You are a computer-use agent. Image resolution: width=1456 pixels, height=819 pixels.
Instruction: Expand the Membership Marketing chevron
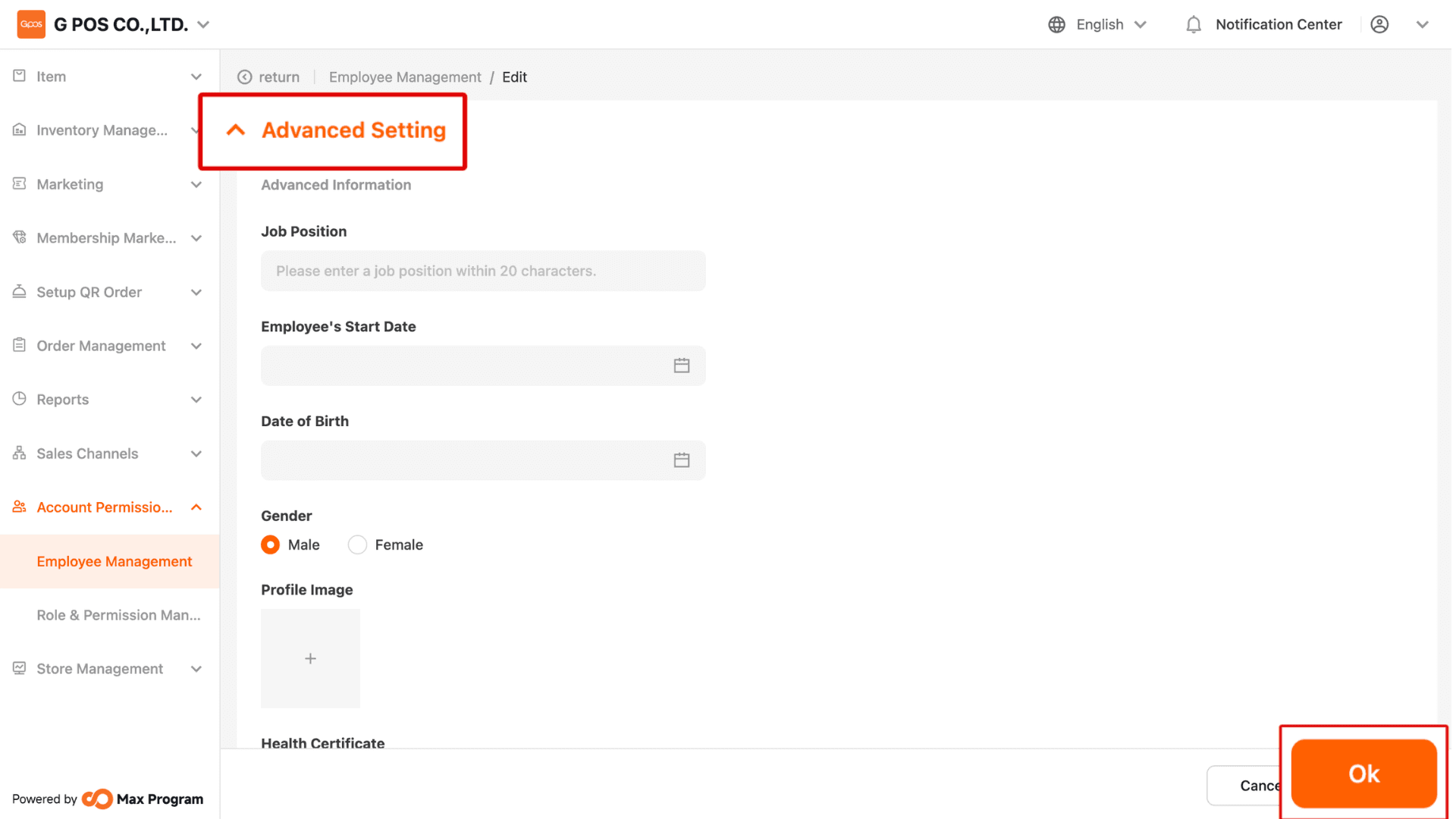[x=196, y=238]
